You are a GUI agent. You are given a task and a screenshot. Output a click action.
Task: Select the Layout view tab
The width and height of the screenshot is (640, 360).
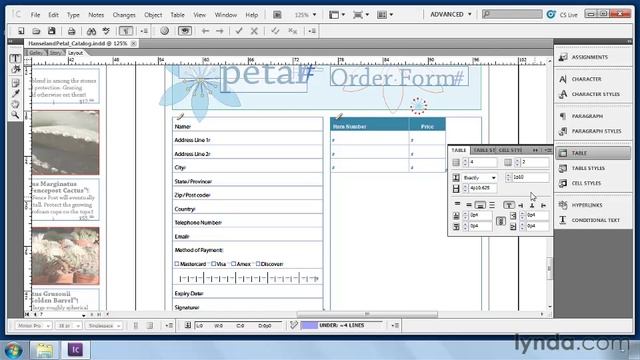[x=75, y=53]
